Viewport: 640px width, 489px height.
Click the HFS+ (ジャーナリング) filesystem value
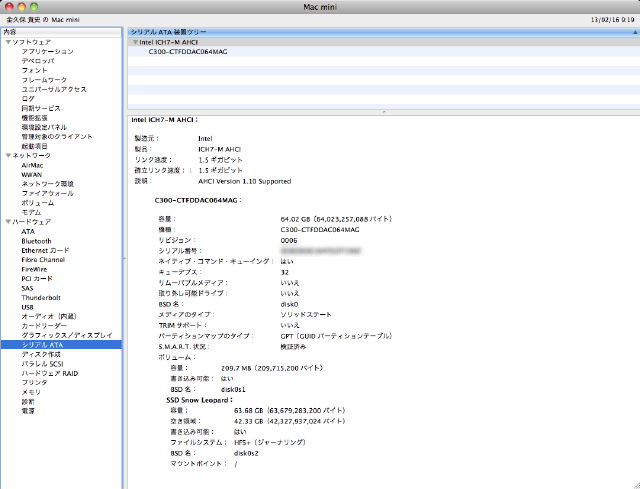point(270,442)
